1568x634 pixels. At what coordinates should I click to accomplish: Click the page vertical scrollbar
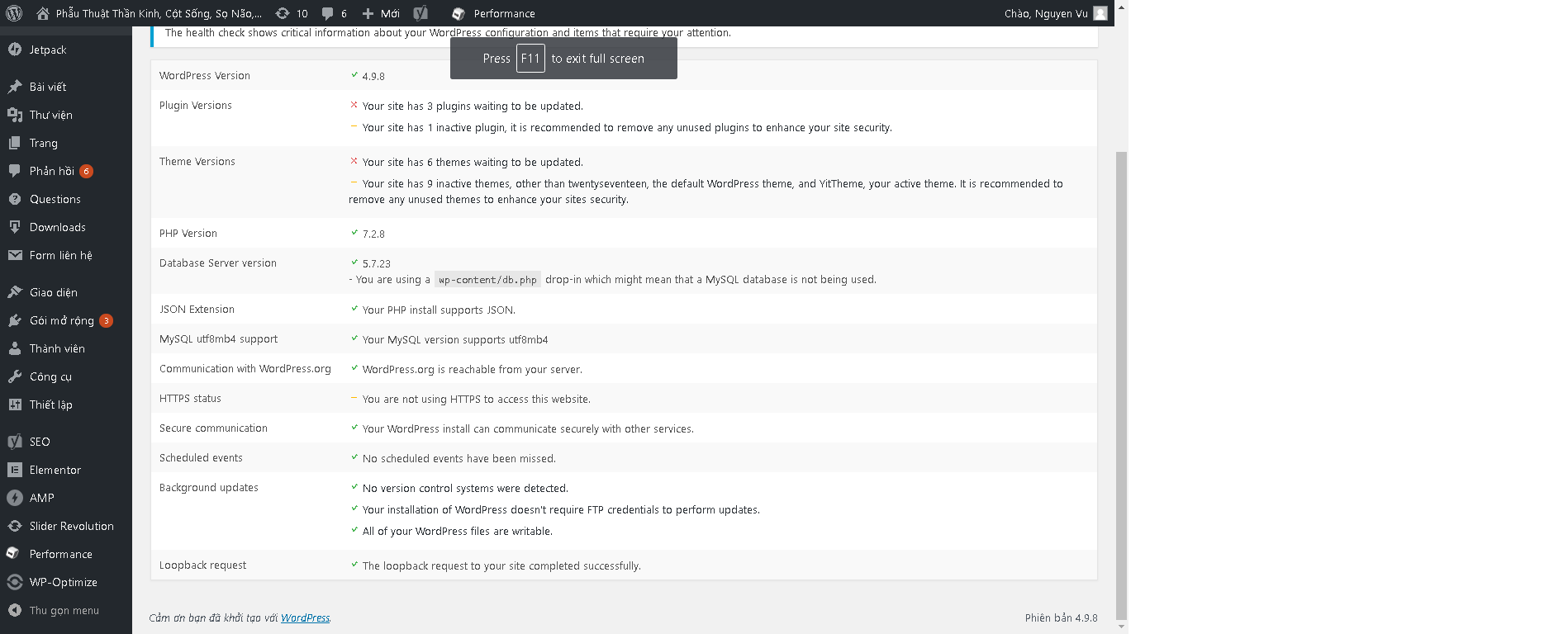tap(1121, 384)
